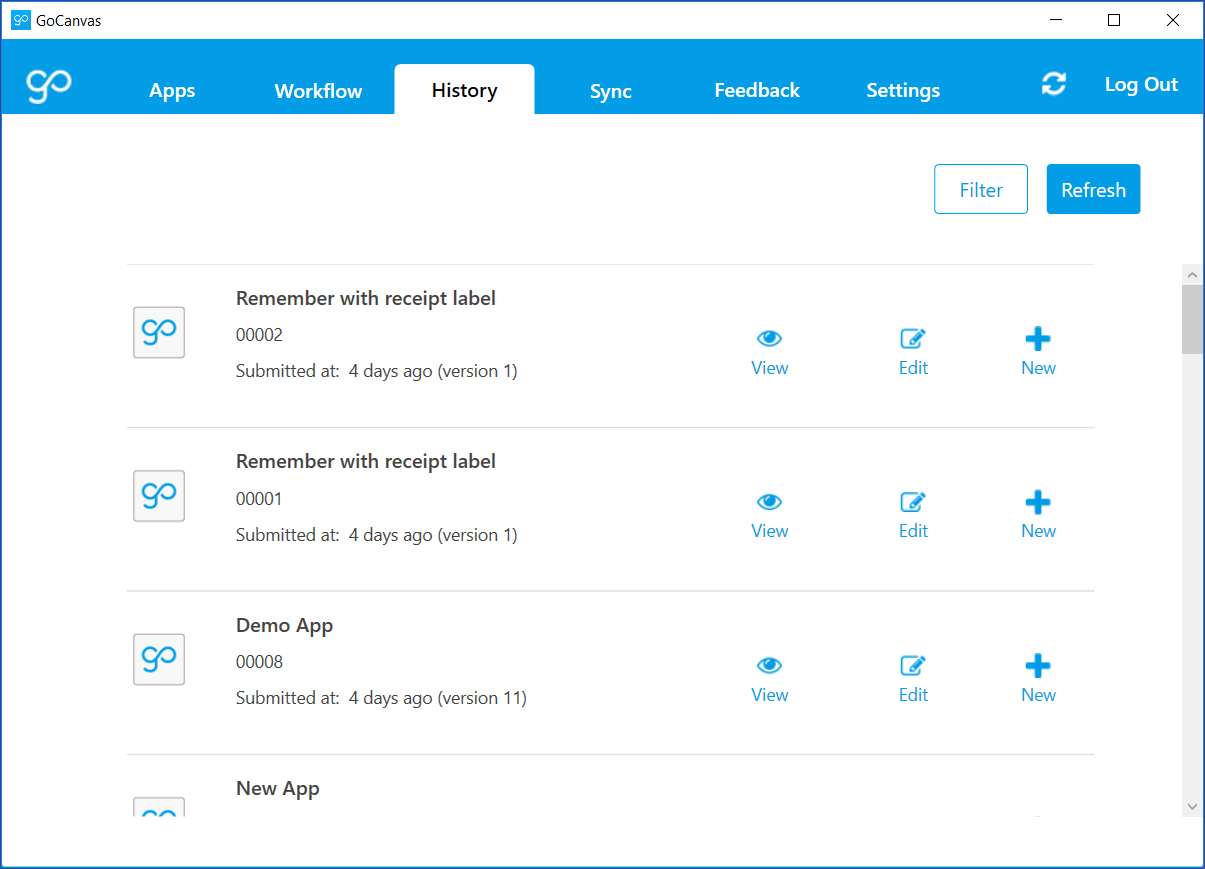Image resolution: width=1205 pixels, height=869 pixels.
Task: View submission 00002 eye icon
Action: (769, 339)
